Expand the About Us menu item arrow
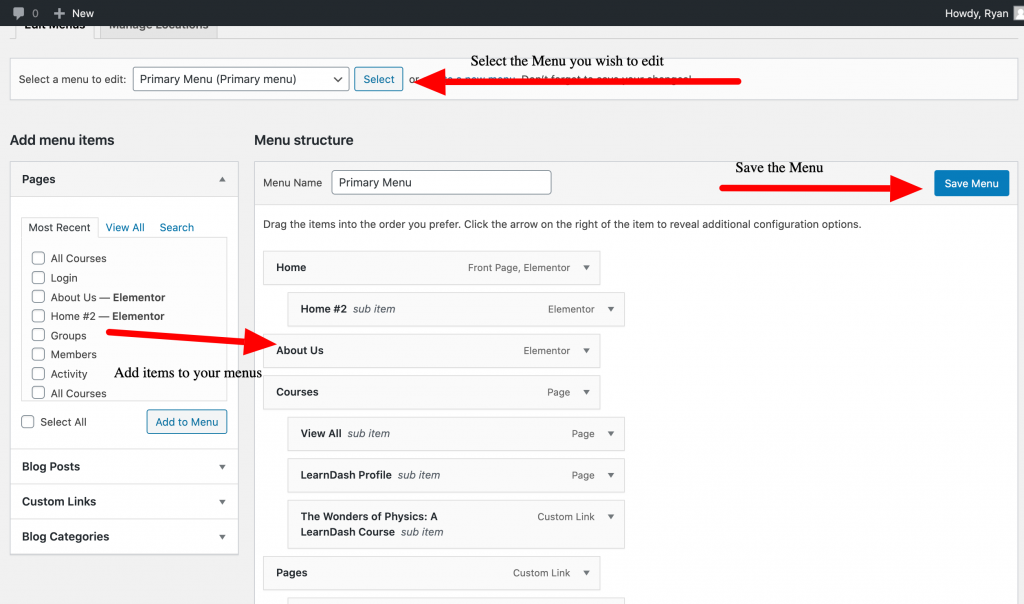1024x604 pixels. 586,351
